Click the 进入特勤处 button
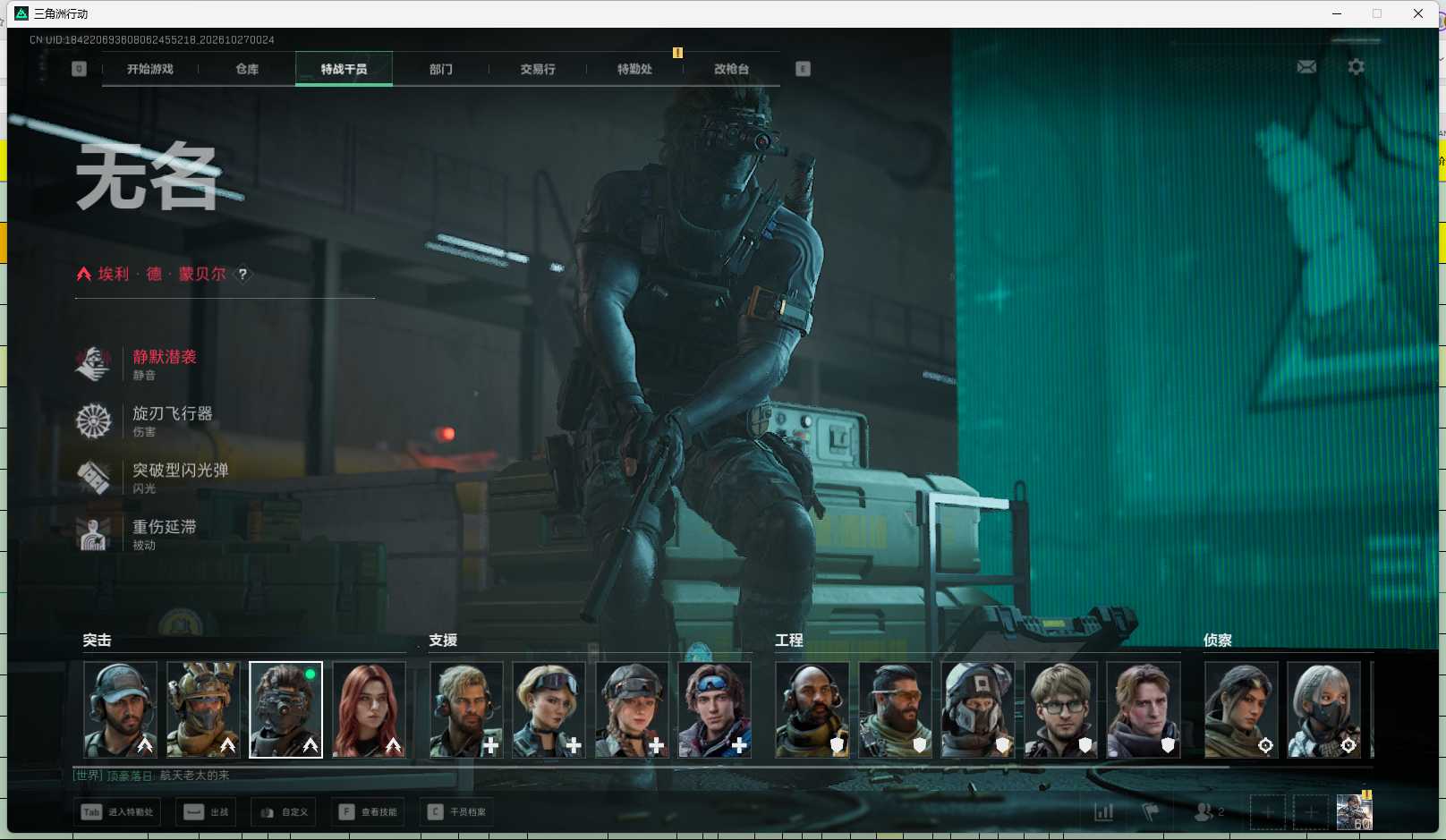 point(117,812)
